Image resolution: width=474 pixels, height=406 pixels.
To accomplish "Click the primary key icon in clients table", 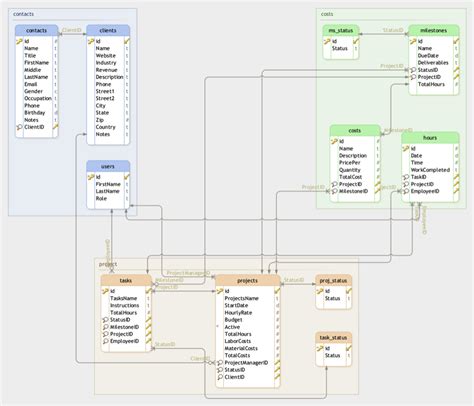I will click(x=91, y=41).
